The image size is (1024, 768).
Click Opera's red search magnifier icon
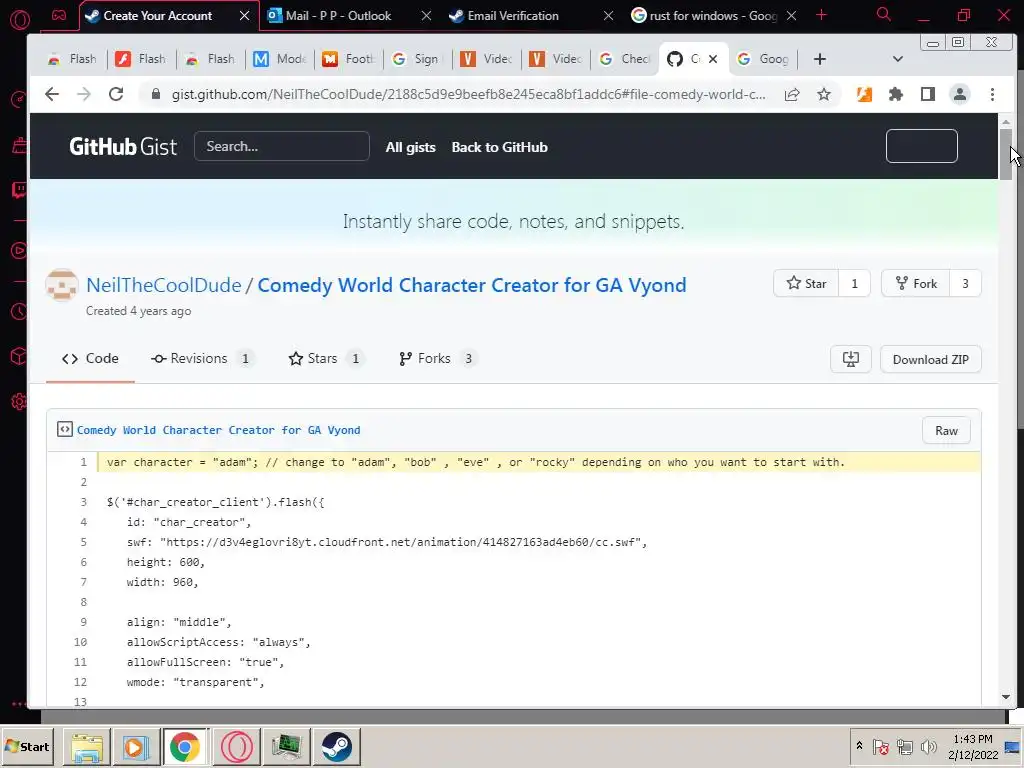[884, 14]
